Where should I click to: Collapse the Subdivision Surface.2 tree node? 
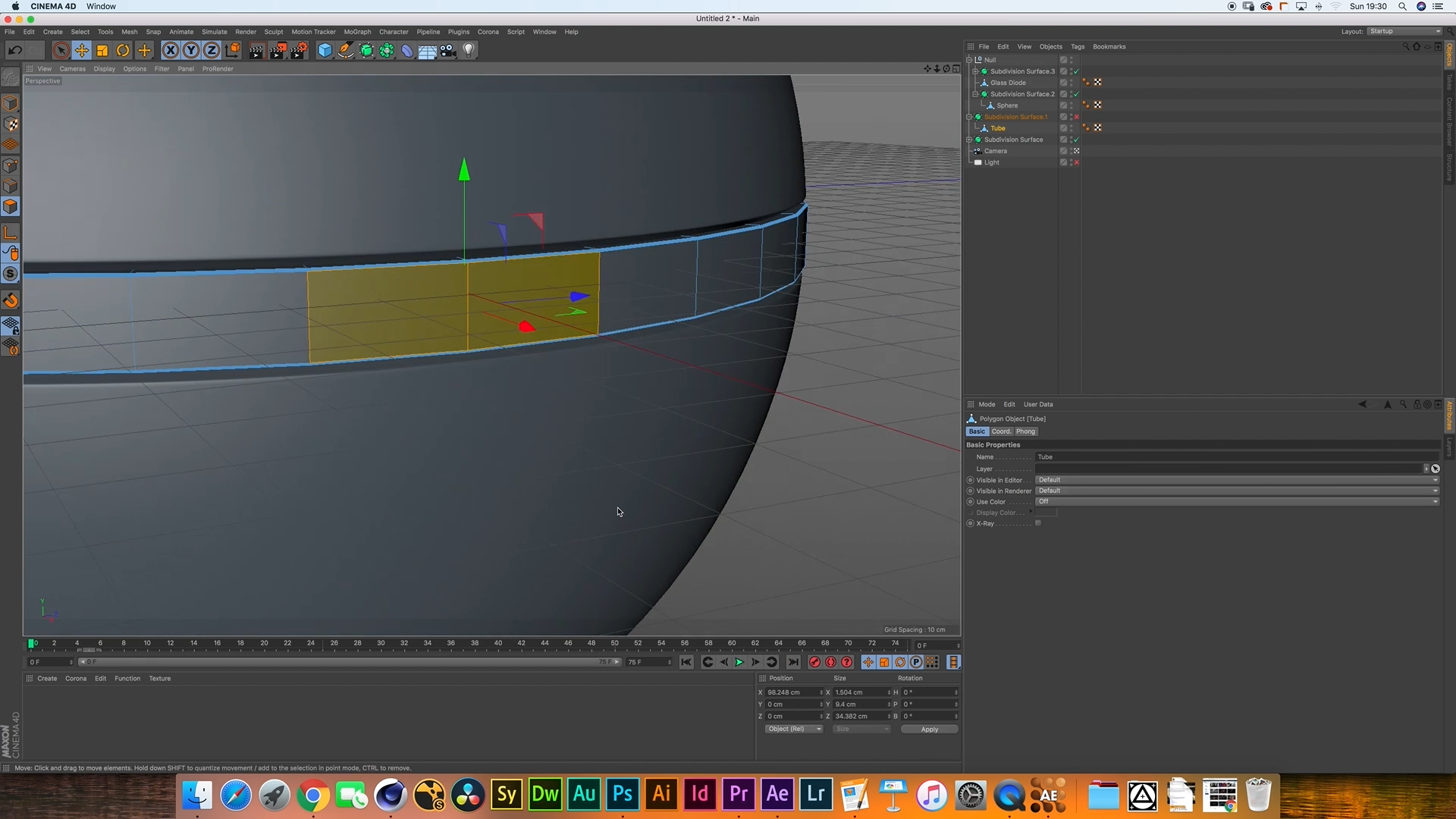pyautogui.click(x=975, y=94)
